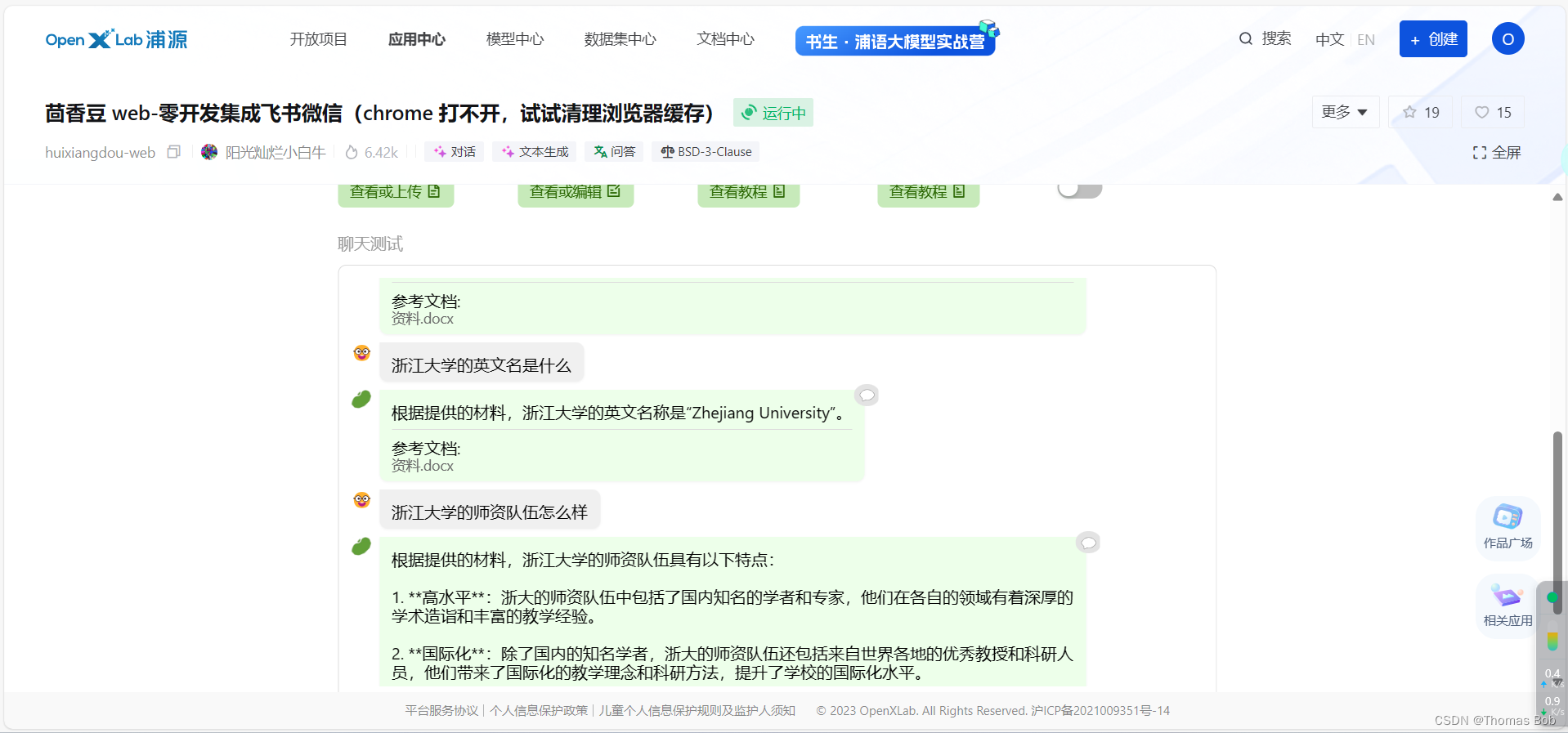
Task: Open the OpenXLab logo homepage
Action: click(x=116, y=39)
